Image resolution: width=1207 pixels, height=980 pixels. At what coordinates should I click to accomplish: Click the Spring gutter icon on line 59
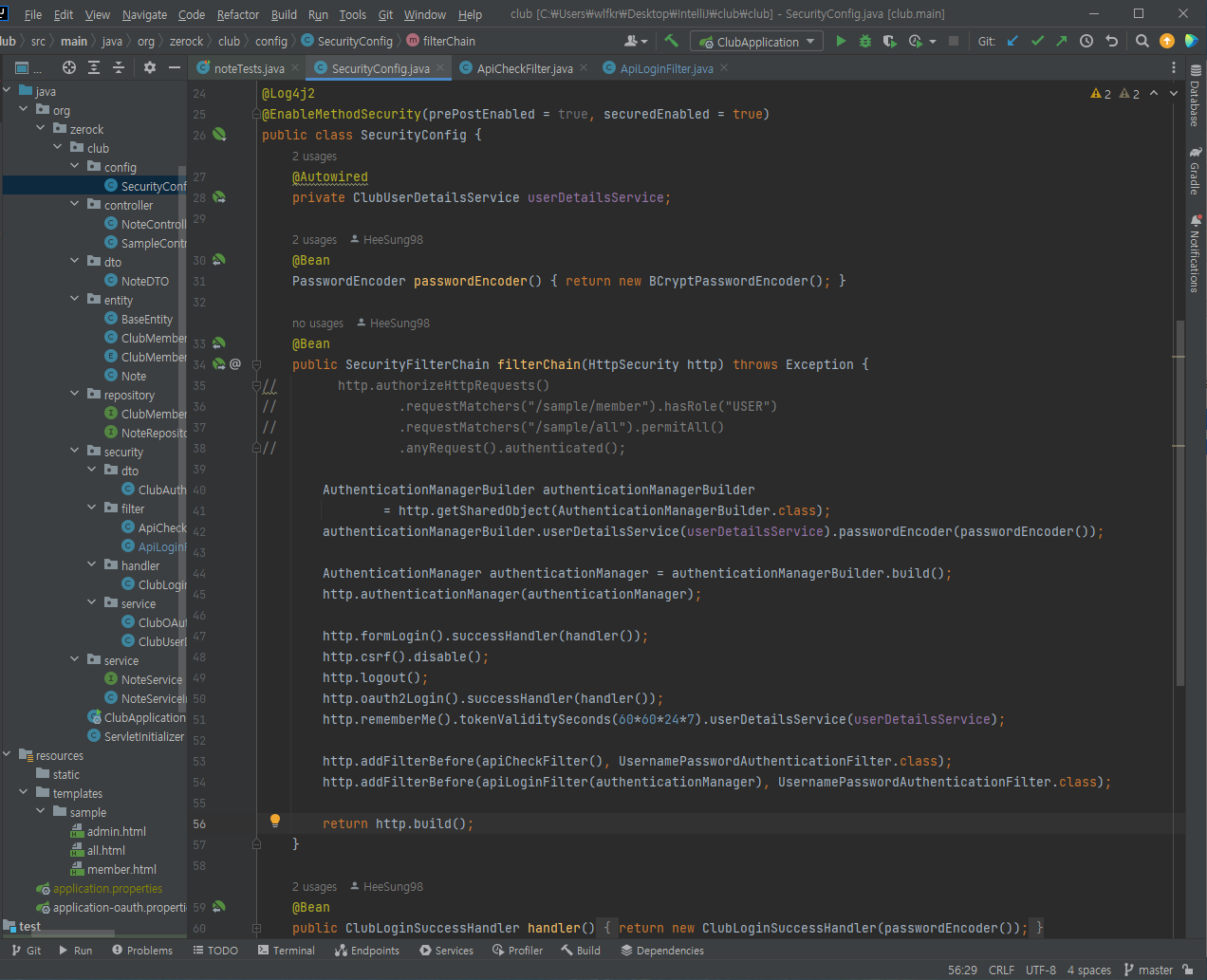tap(219, 907)
